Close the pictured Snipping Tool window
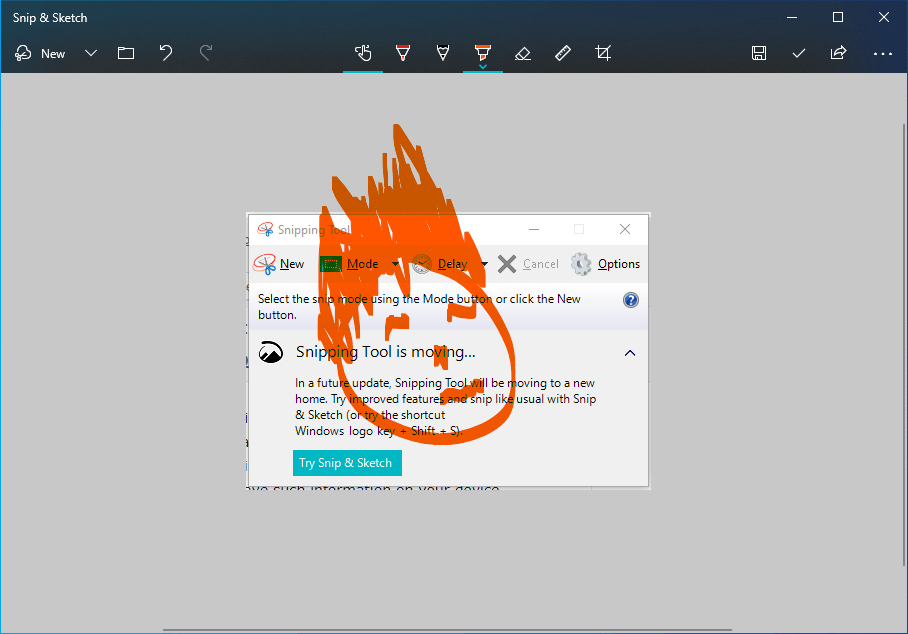The height and width of the screenshot is (634, 908). click(x=625, y=229)
